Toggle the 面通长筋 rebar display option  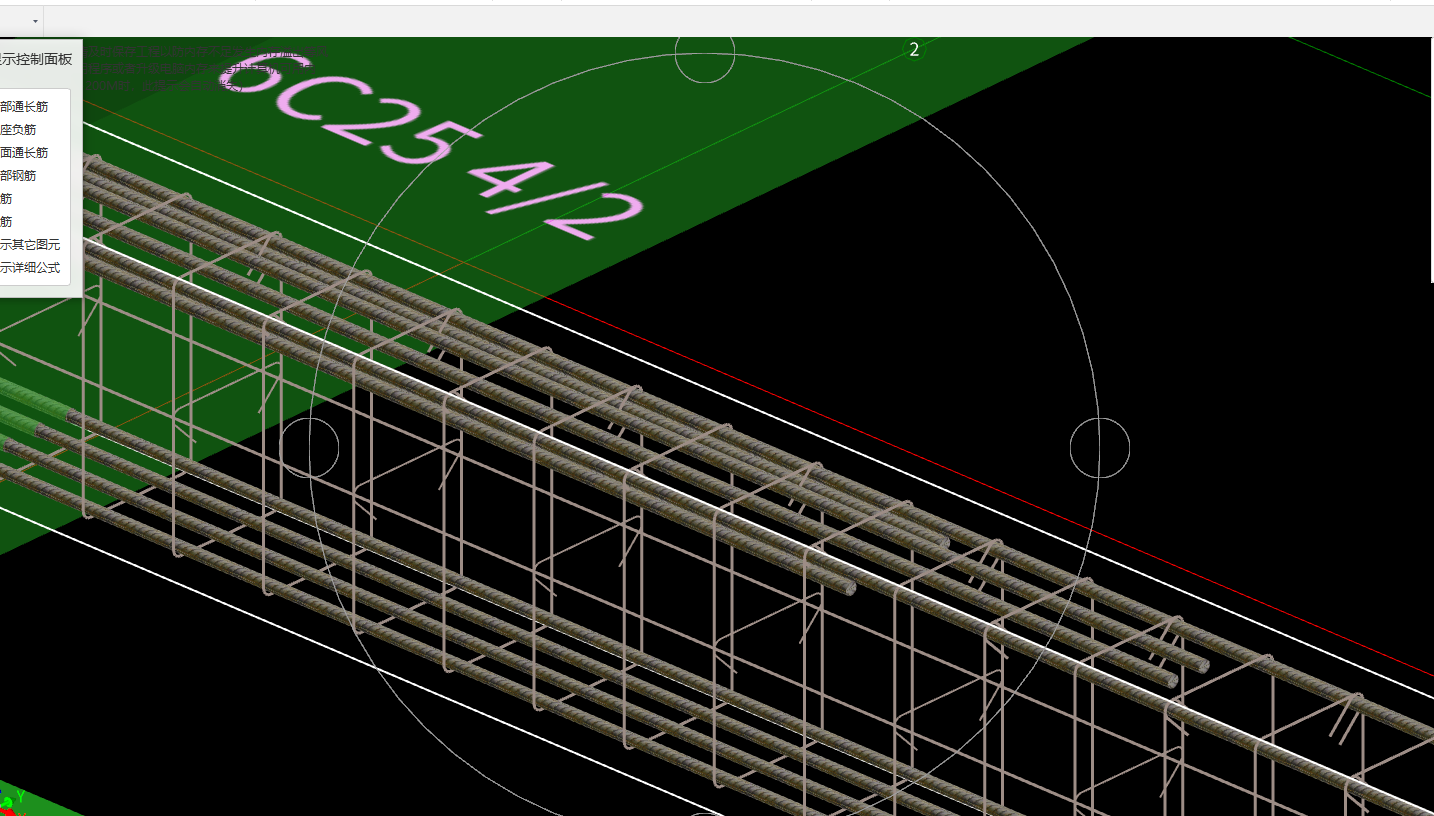click(24, 153)
